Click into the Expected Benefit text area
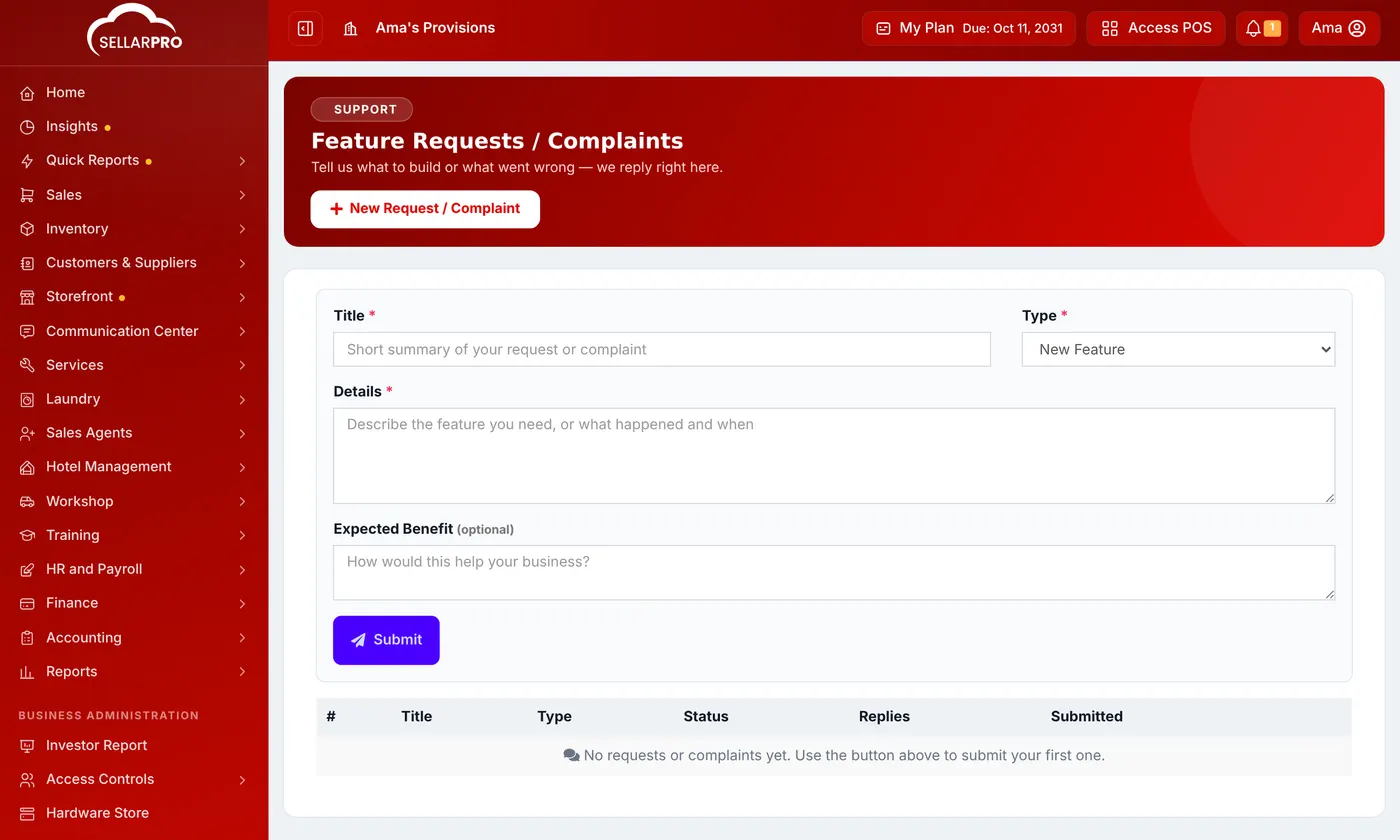1400x840 pixels. pos(834,572)
